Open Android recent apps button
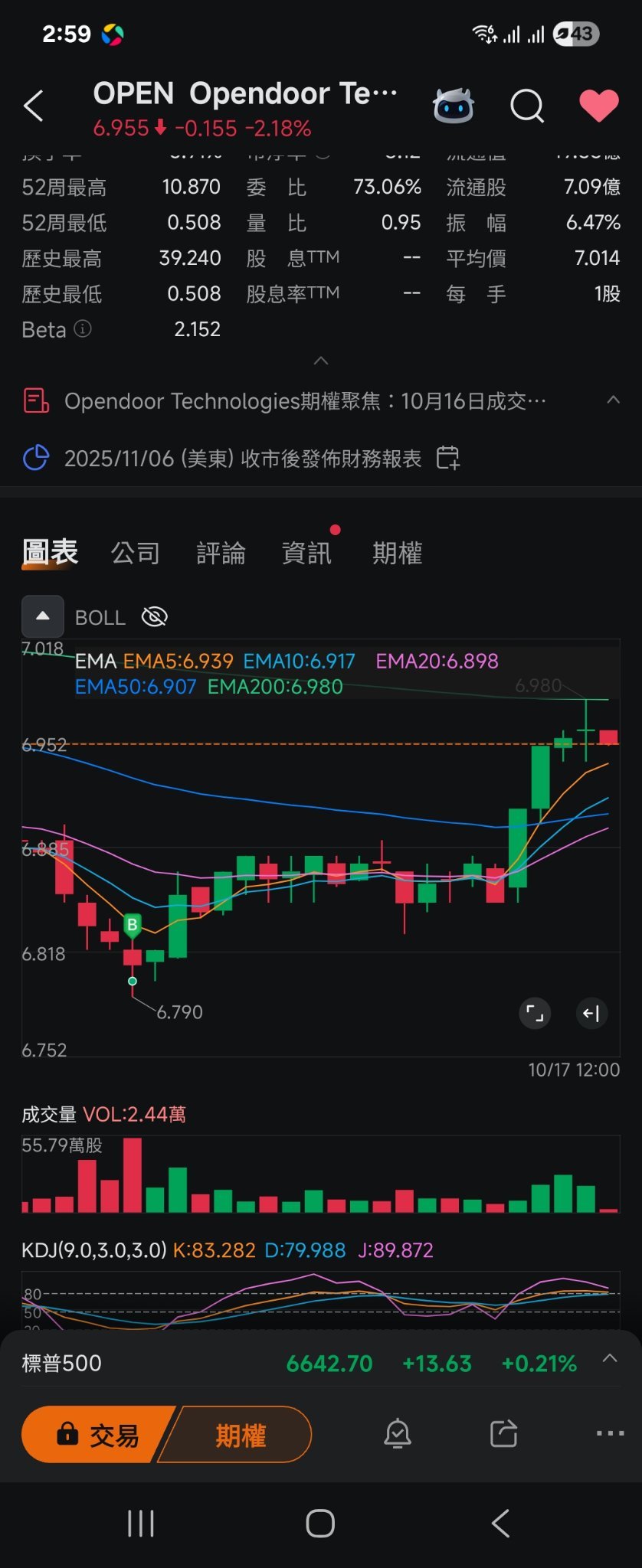 [x=141, y=1524]
